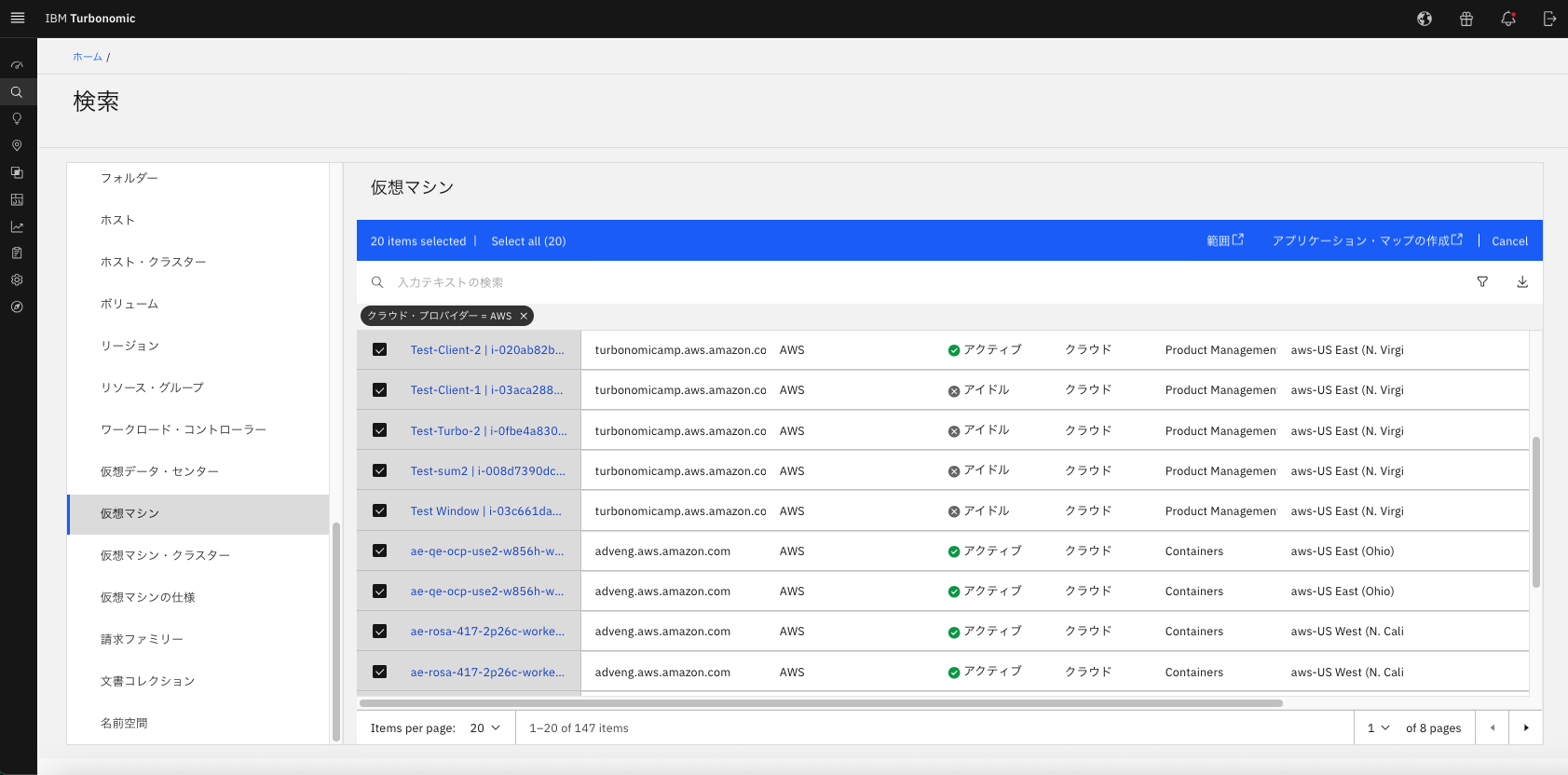
Task: Click the horizontal scrollbar under the table
Action: [820, 703]
